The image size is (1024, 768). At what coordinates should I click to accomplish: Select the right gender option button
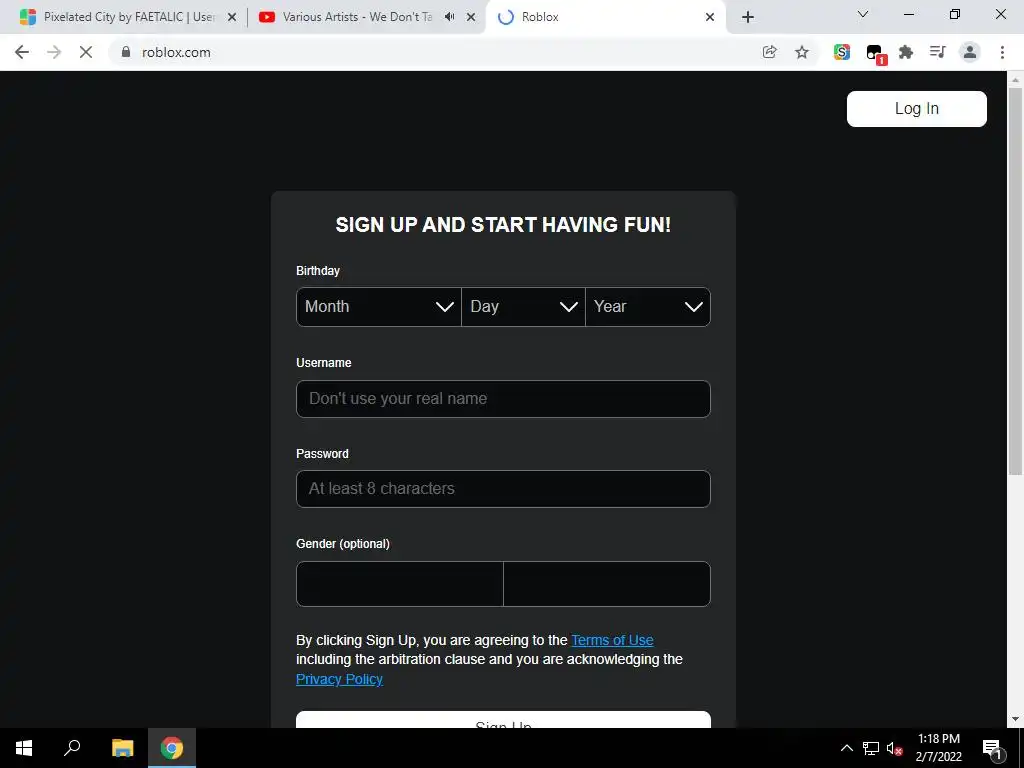(x=607, y=584)
